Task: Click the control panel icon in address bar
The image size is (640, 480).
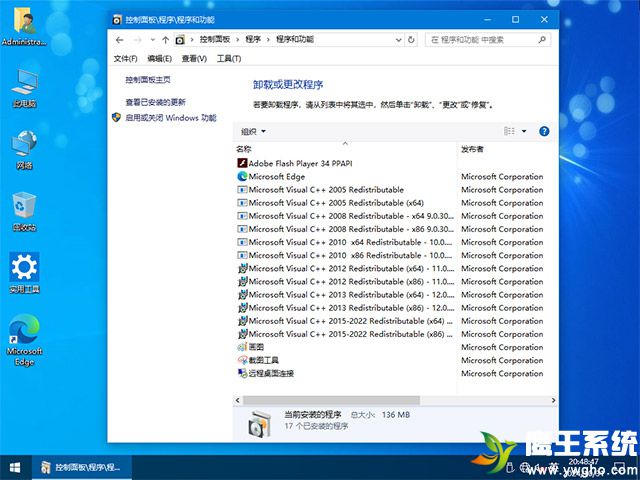Action: 180,40
